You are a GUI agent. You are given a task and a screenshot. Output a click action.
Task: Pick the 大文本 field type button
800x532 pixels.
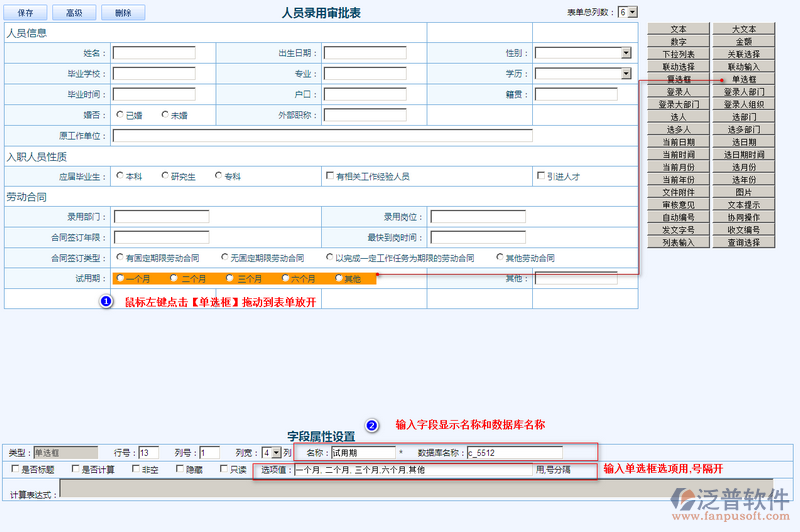pyautogui.click(x=743, y=30)
